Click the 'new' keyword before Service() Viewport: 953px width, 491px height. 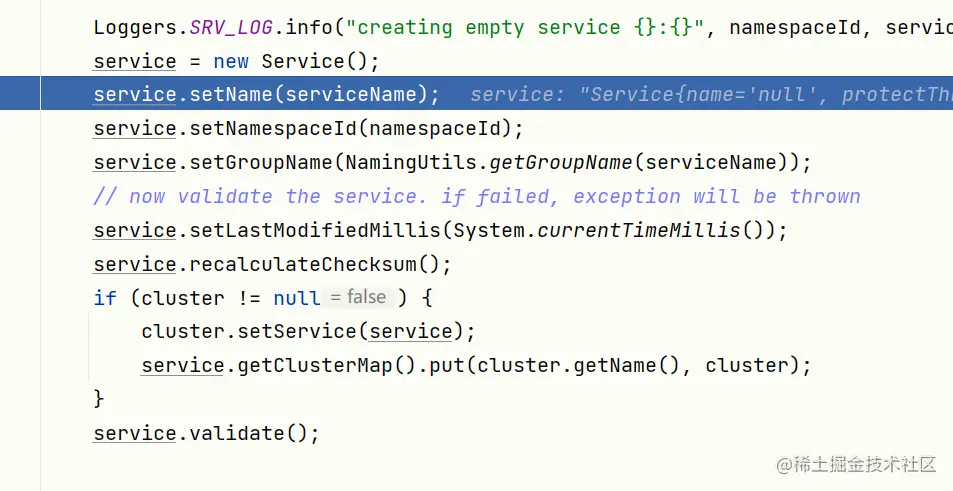(231, 61)
